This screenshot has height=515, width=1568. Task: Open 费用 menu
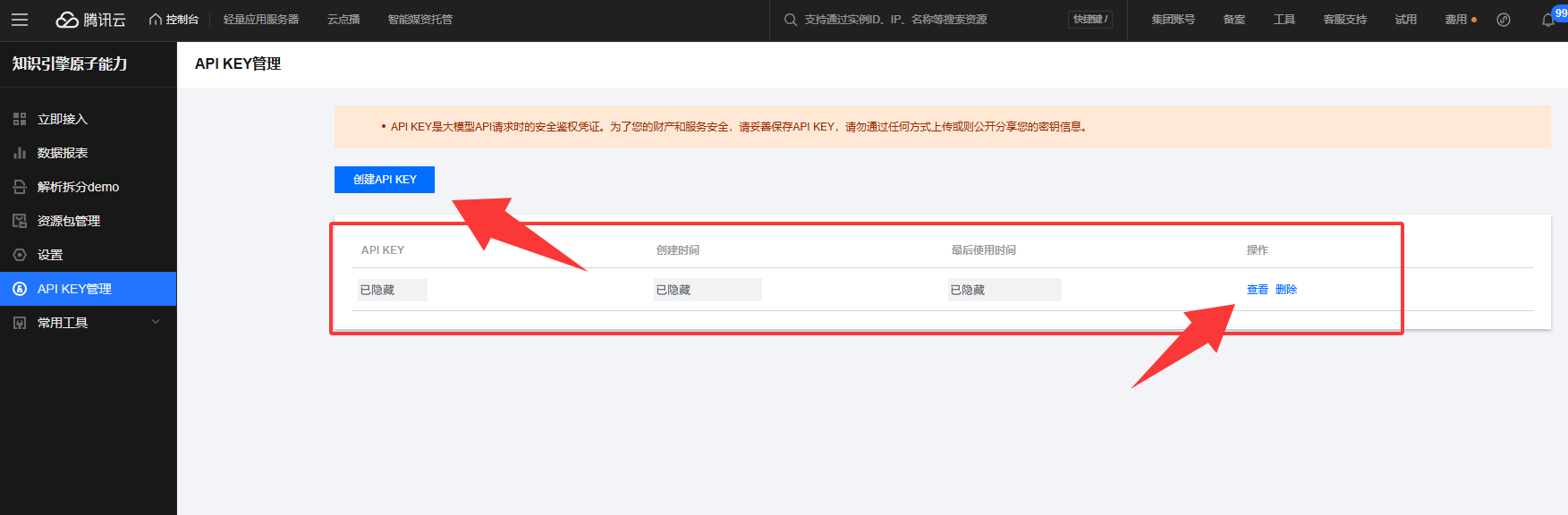(1456, 20)
